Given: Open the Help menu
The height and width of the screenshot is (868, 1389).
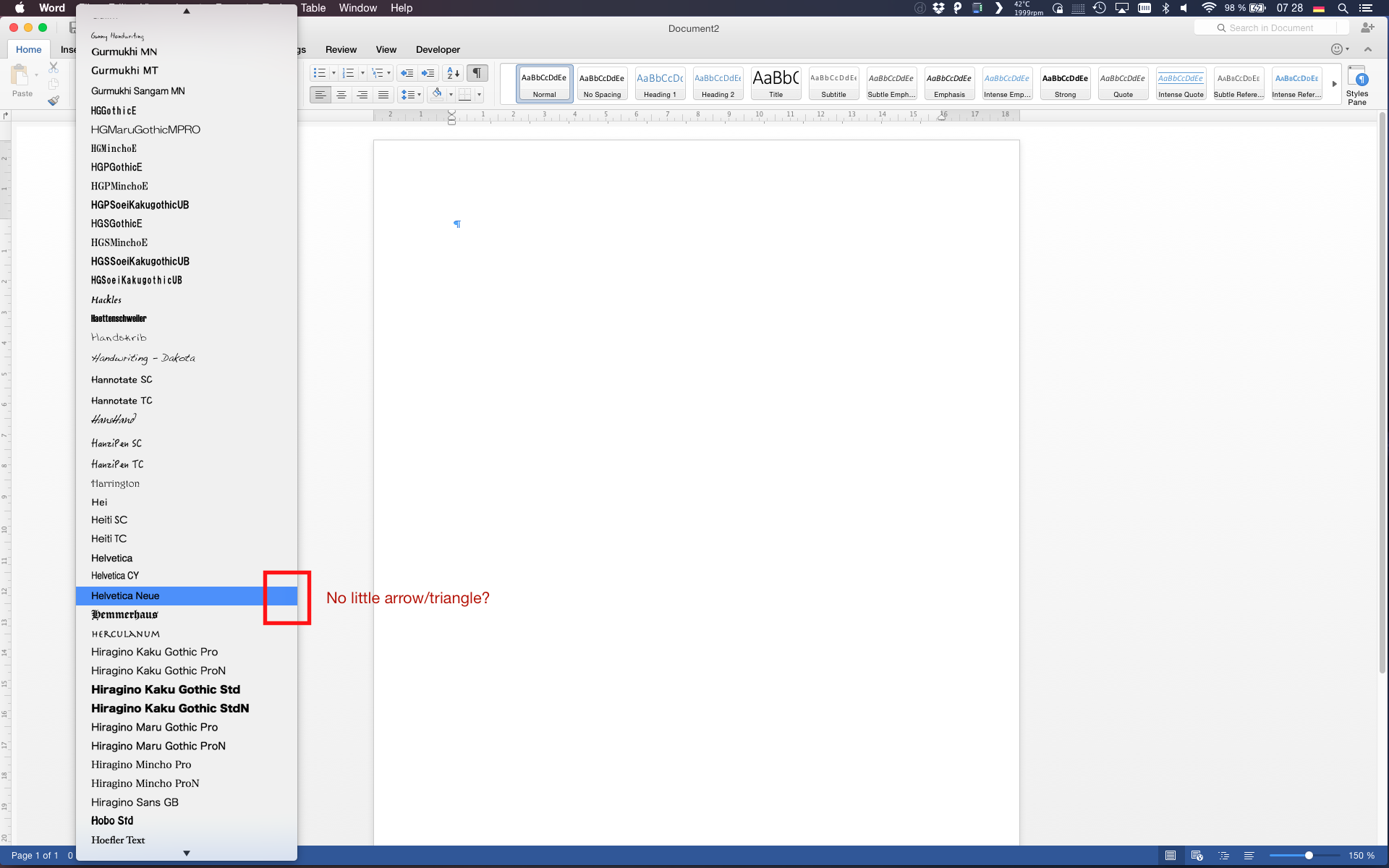Looking at the screenshot, I should [x=402, y=8].
